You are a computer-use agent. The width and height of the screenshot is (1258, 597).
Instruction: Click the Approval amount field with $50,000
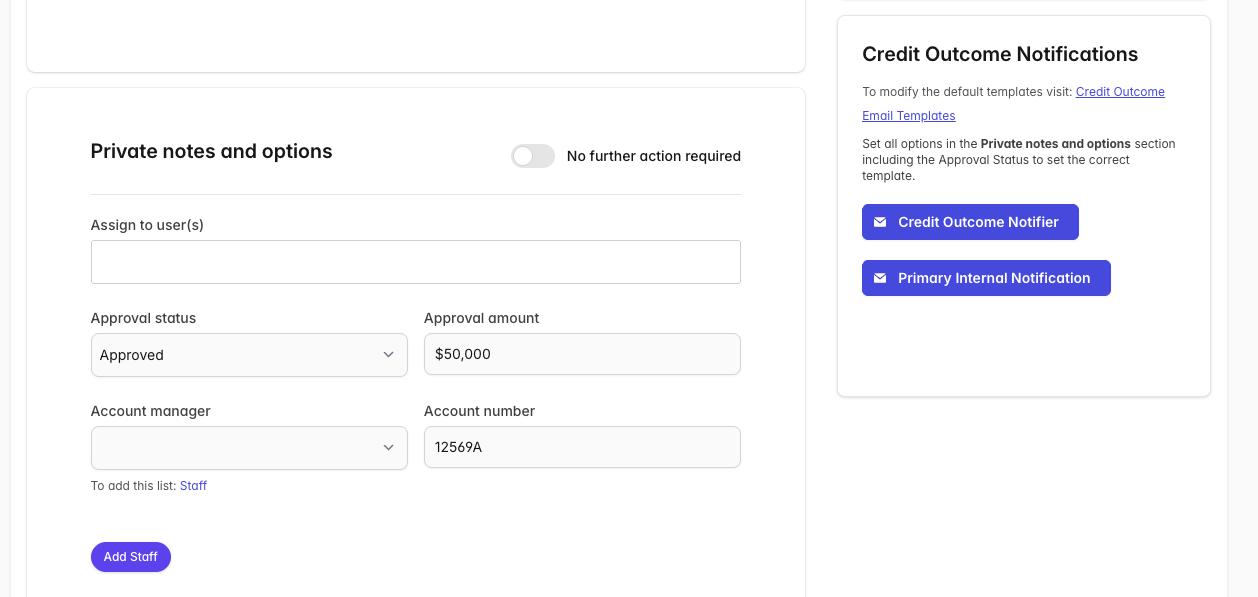[582, 354]
